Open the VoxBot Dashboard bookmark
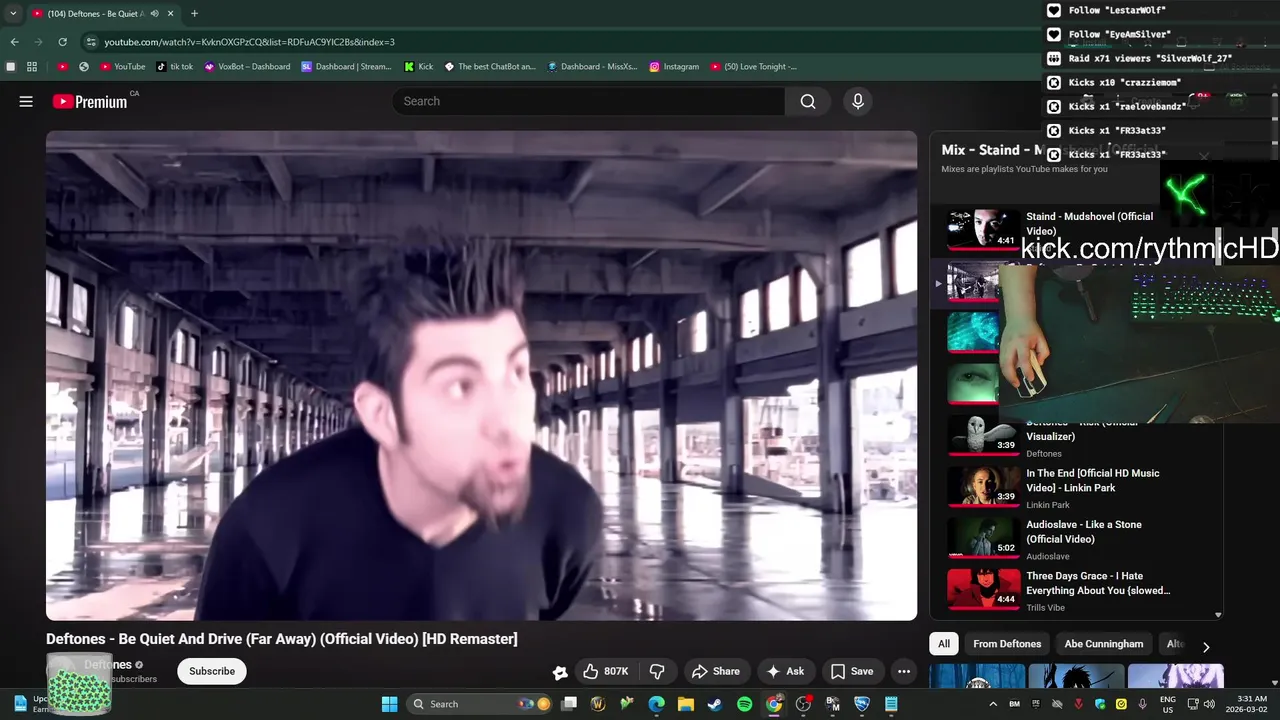1280x720 pixels. [x=247, y=67]
